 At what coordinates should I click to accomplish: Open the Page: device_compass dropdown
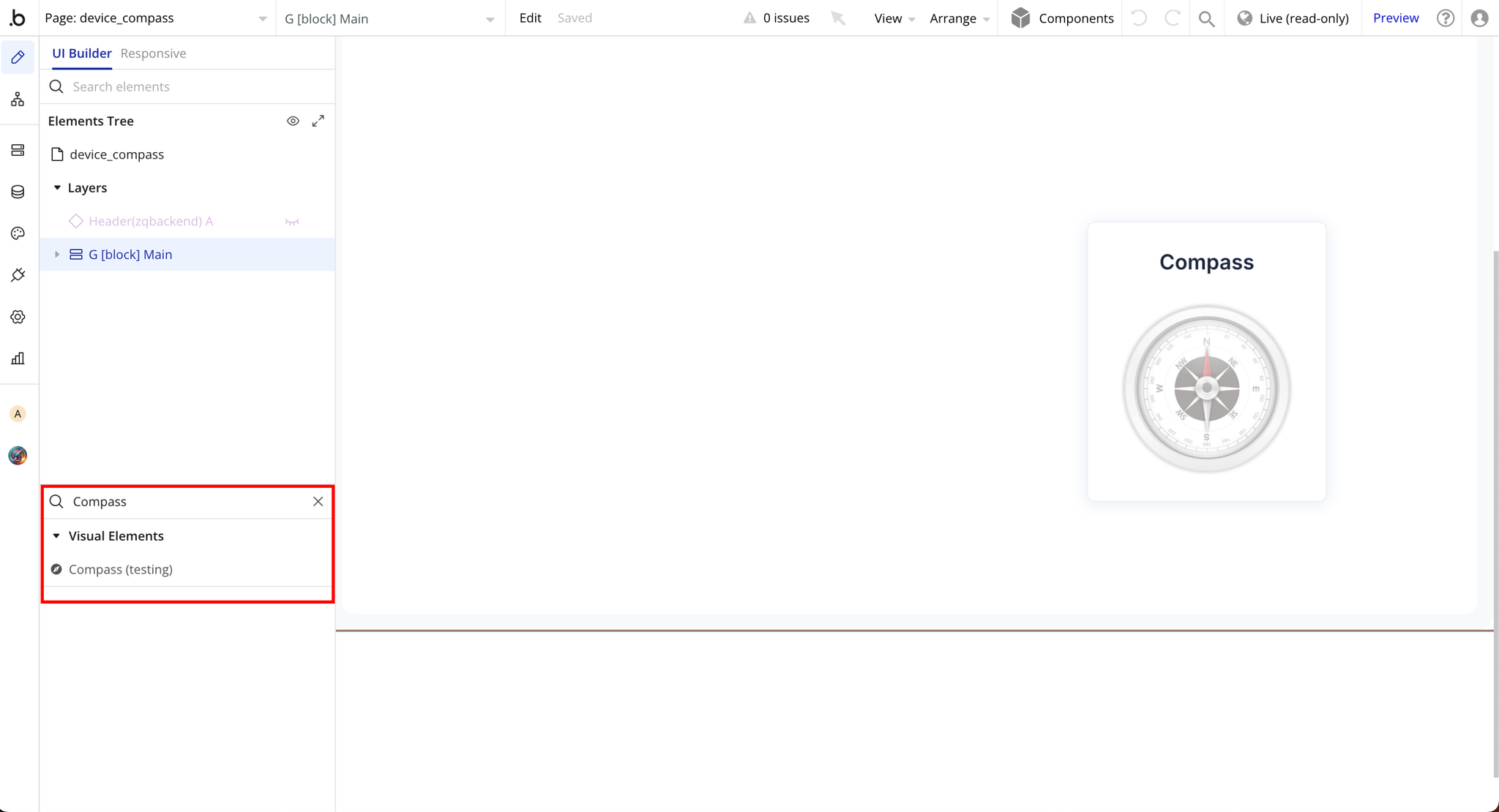(x=156, y=18)
